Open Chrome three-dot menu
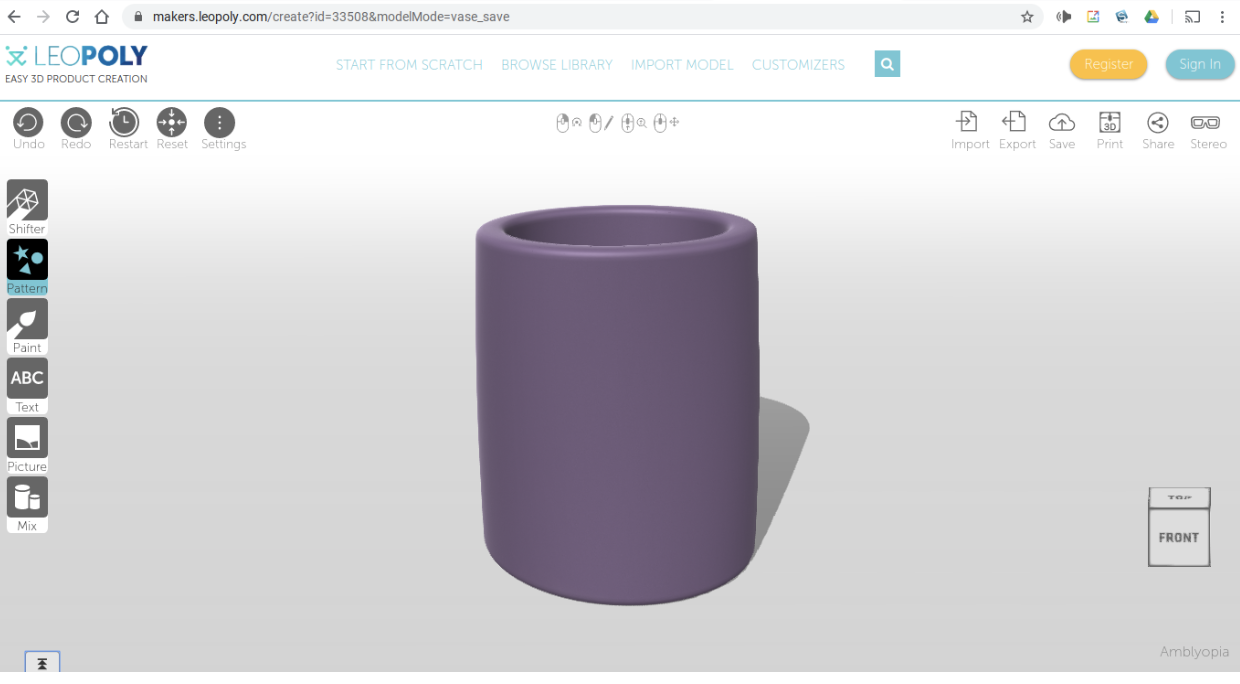This screenshot has width=1240, height=684. pyautogui.click(x=1222, y=17)
